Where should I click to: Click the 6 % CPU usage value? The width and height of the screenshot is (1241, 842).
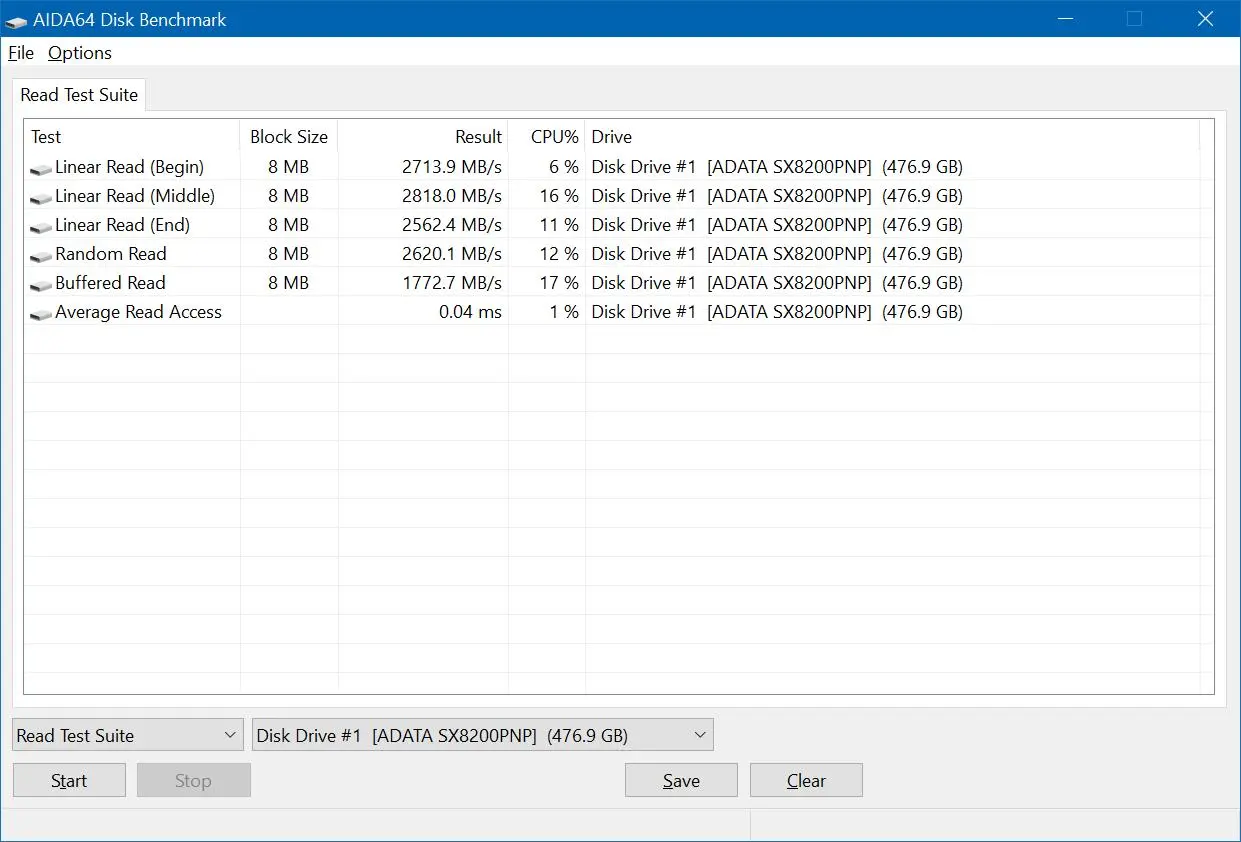(x=564, y=167)
